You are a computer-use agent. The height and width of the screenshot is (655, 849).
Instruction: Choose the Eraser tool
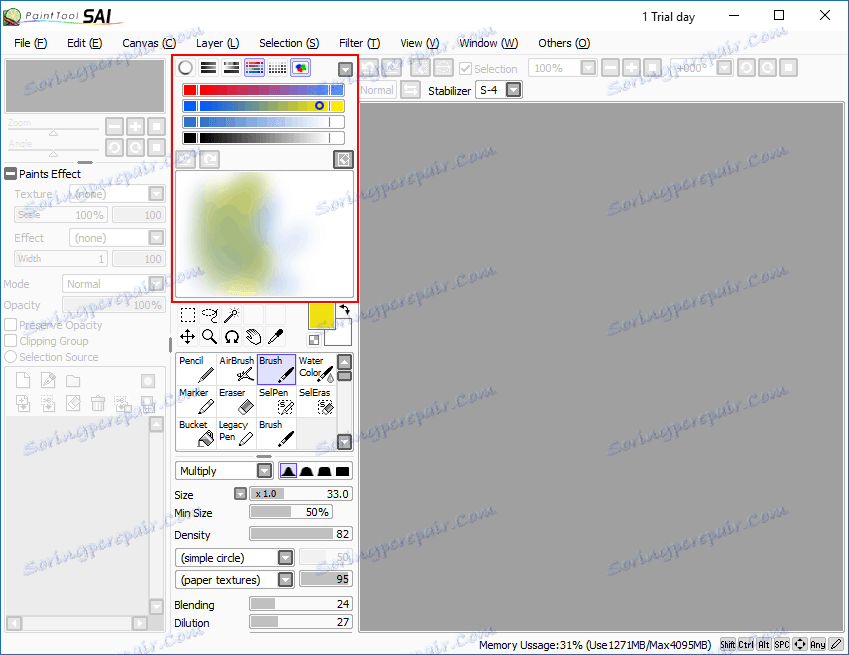(x=236, y=401)
